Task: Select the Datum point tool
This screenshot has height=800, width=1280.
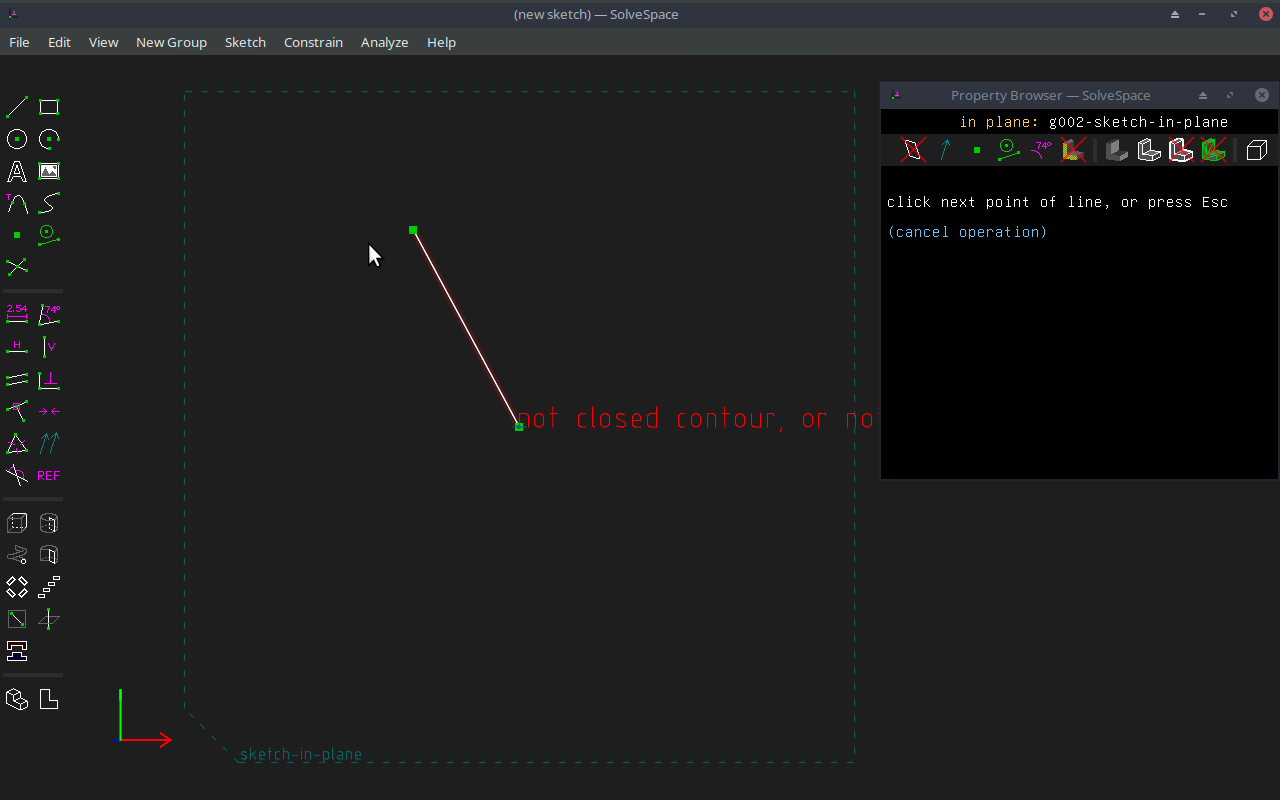Action: (x=16, y=235)
